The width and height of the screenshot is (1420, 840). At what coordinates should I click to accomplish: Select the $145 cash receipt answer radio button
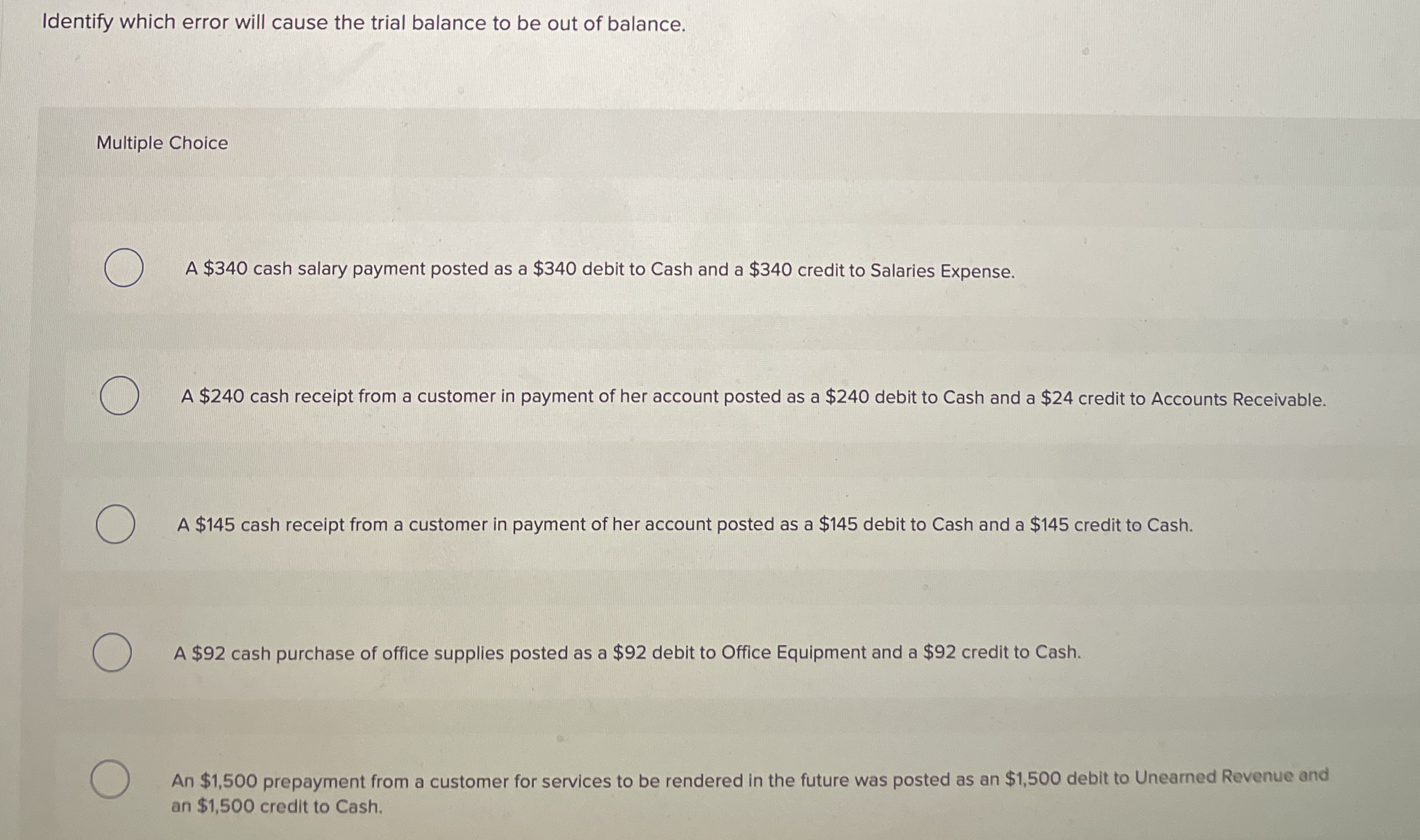117,522
